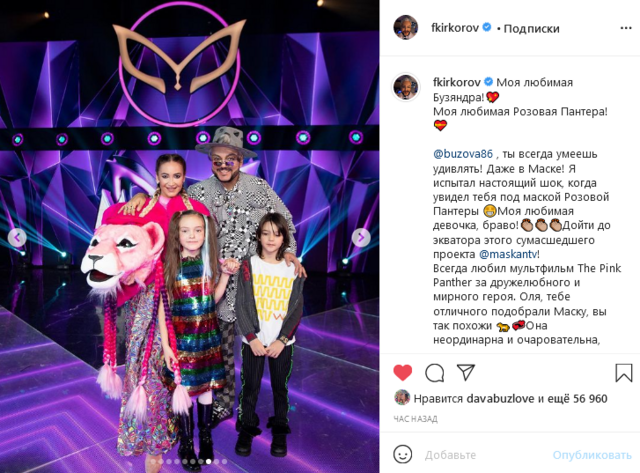Open the comment speech bubble icon
This screenshot has height=473, width=640.
point(434,373)
